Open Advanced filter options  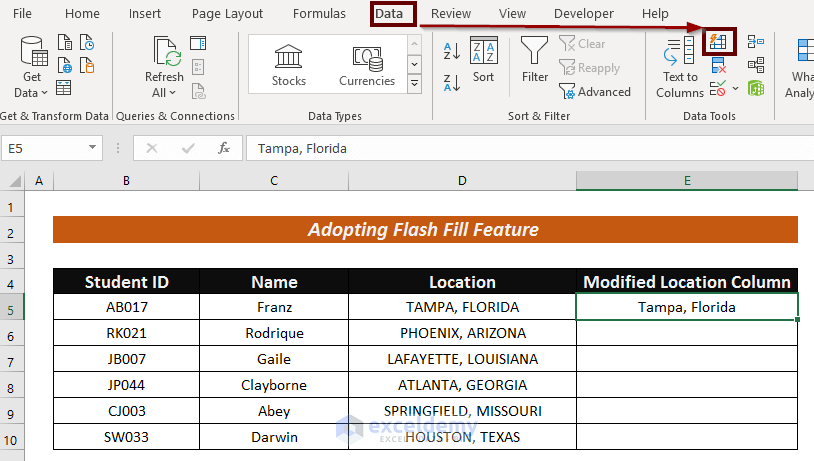pos(595,92)
